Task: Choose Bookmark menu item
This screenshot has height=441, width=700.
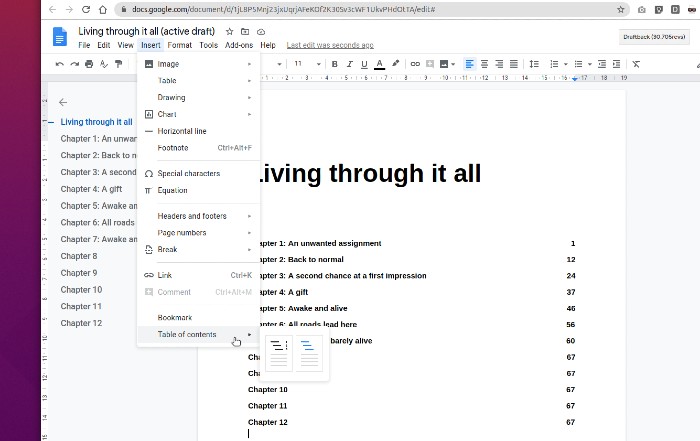Action: click(198, 318)
